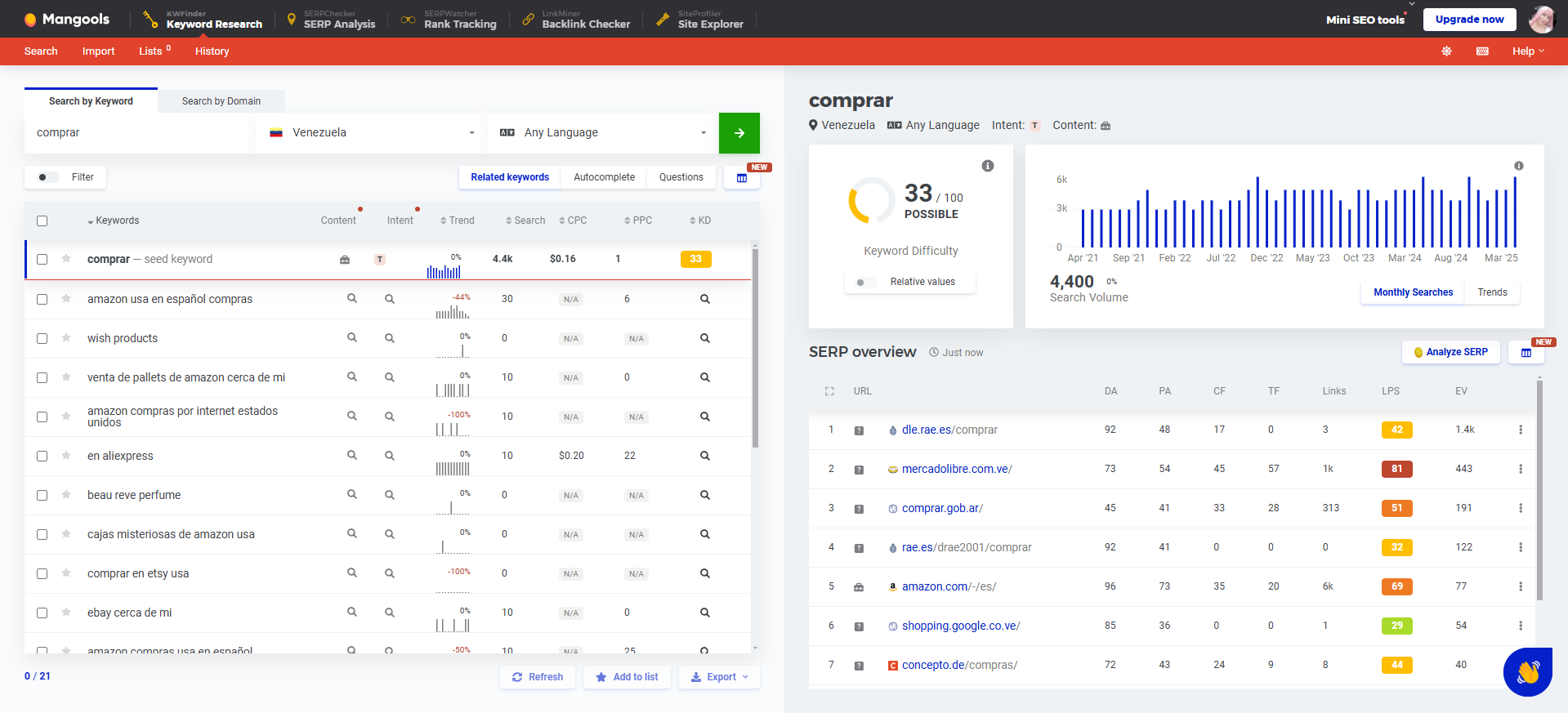
Task: Click info icon in Keyword Difficulty card
Action: [x=988, y=166]
